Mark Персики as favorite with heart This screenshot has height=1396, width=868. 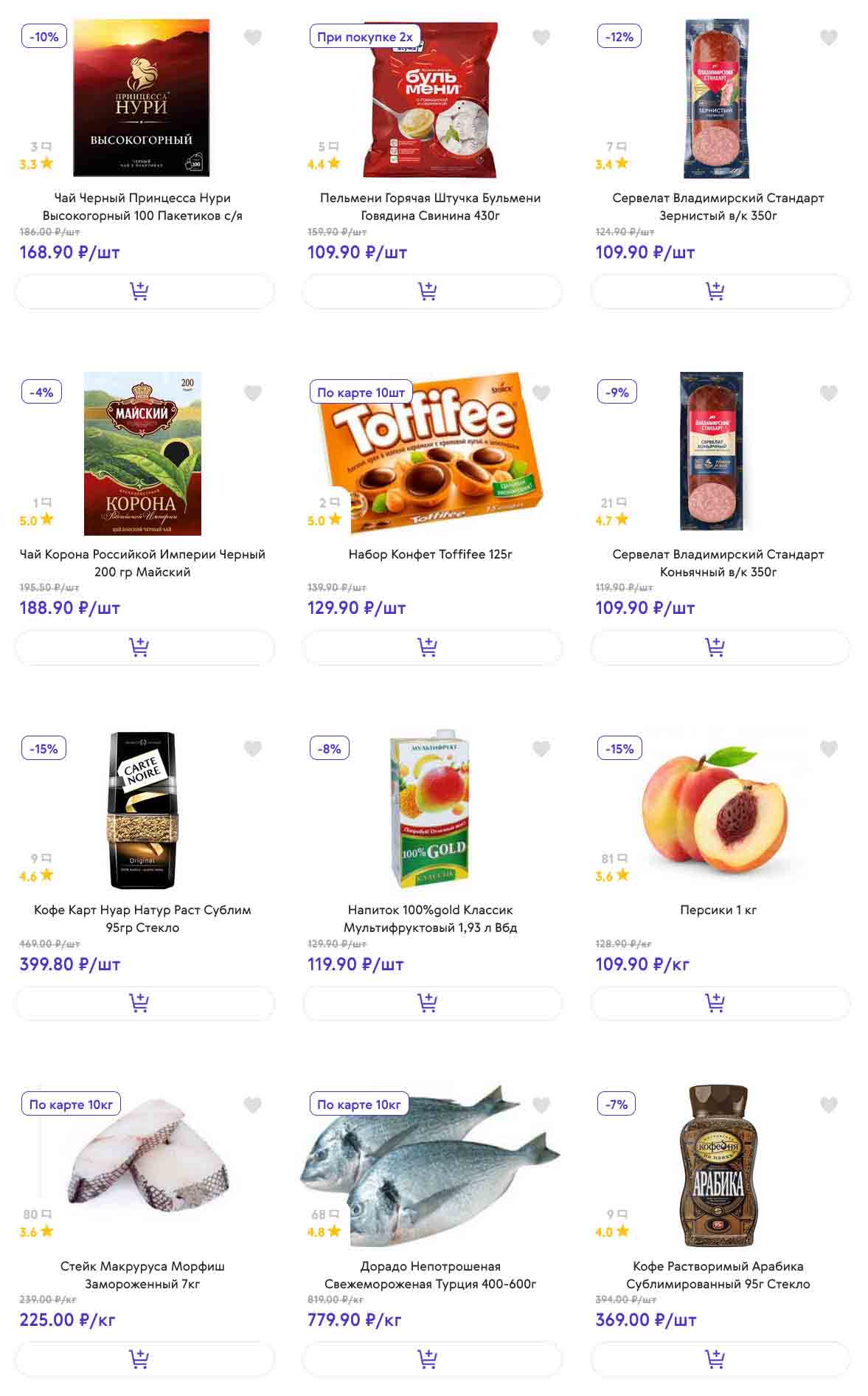(x=829, y=749)
